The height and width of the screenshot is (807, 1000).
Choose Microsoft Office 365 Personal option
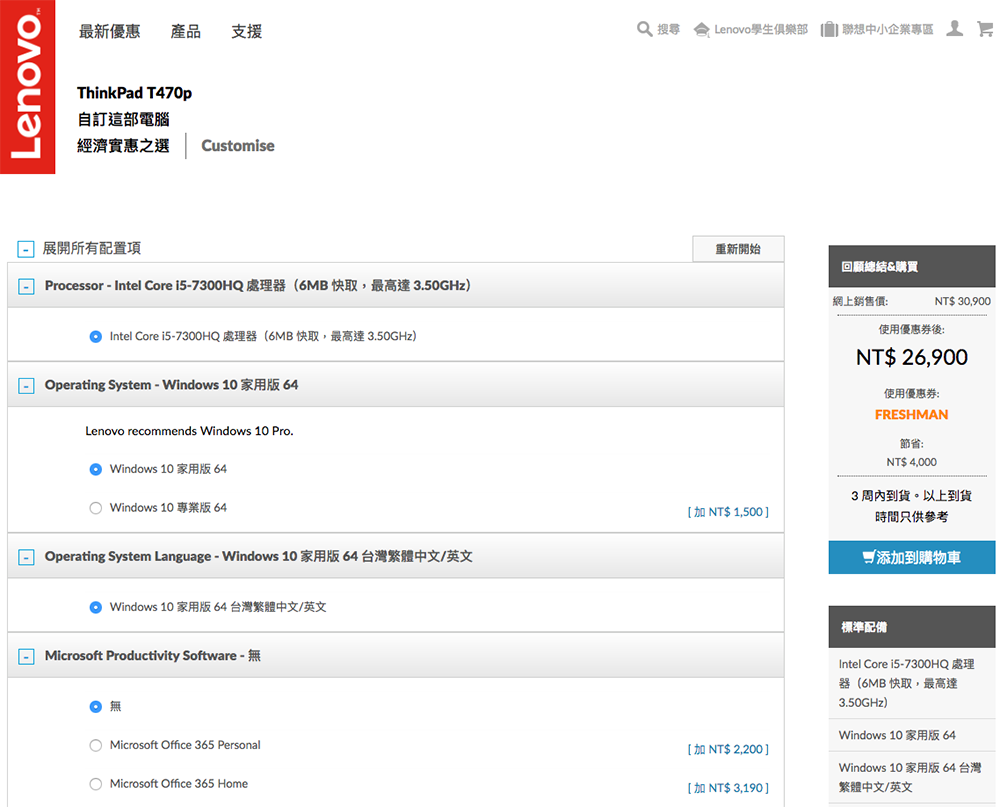[x=96, y=745]
